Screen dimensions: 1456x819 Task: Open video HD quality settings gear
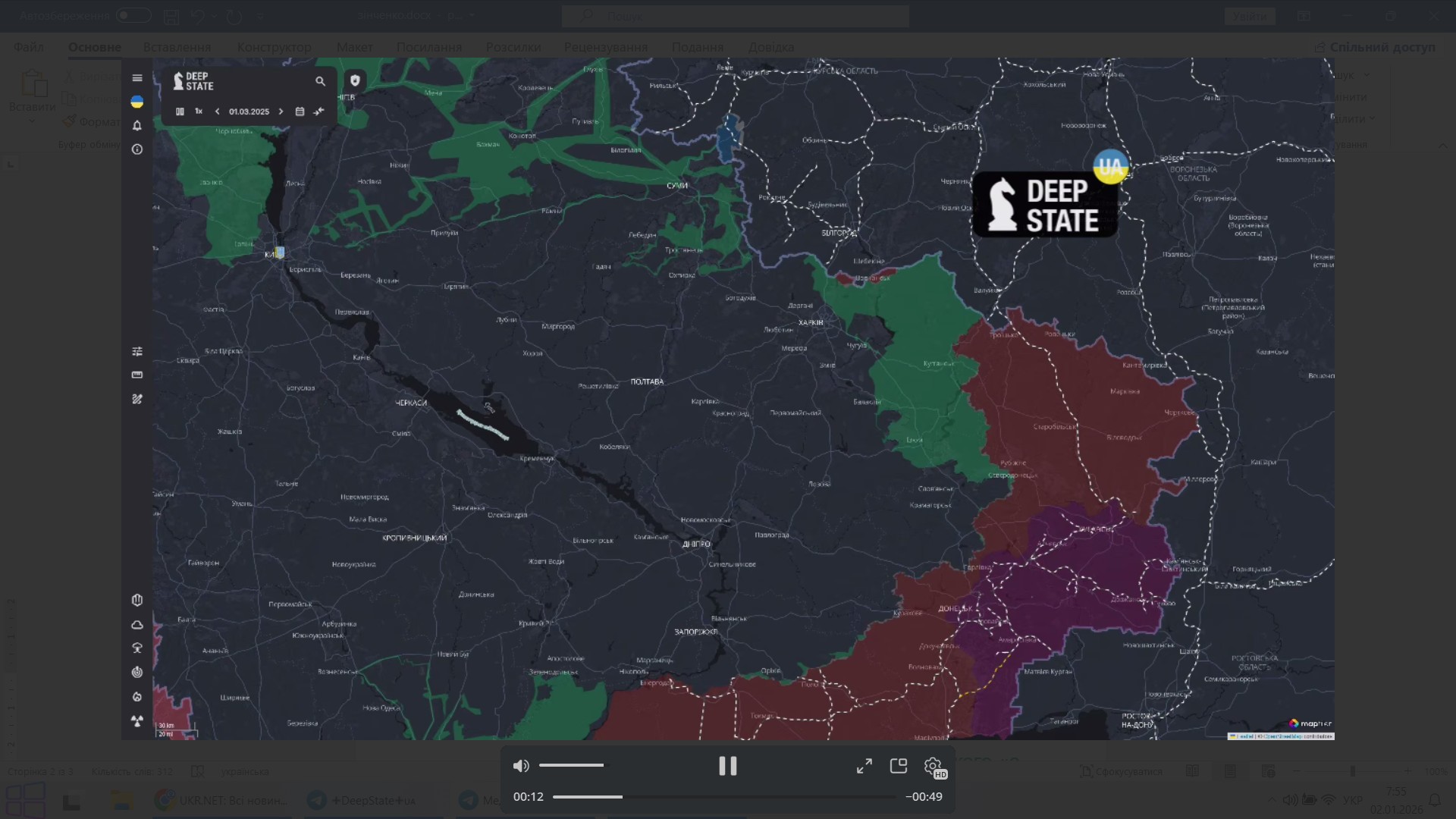pyautogui.click(x=934, y=767)
